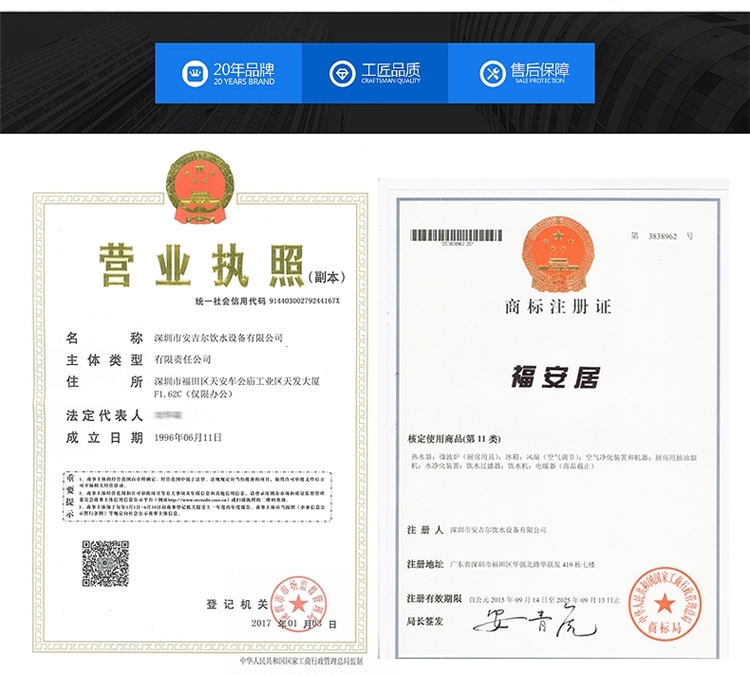Image resolution: width=750 pixels, height=676 pixels.
Task: Click the crown icon beside 20年品牌
Action: click(x=195, y=73)
